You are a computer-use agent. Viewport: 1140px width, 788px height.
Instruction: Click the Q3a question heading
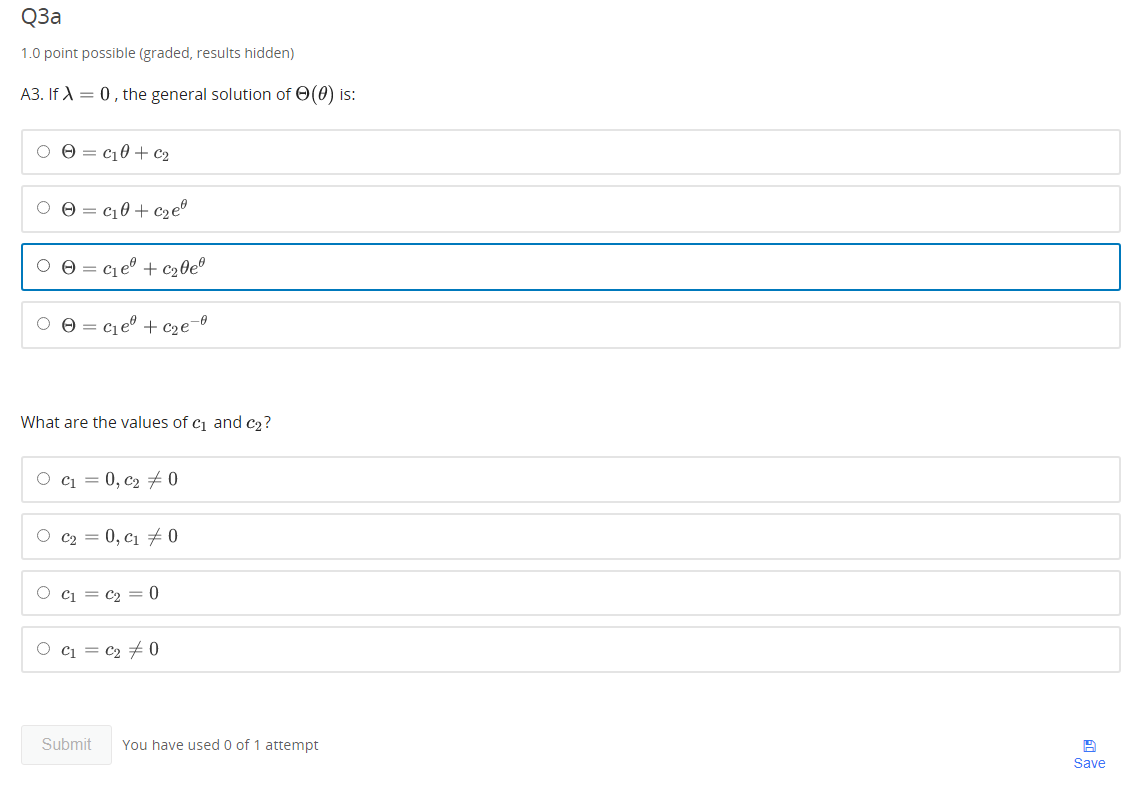coord(34,16)
